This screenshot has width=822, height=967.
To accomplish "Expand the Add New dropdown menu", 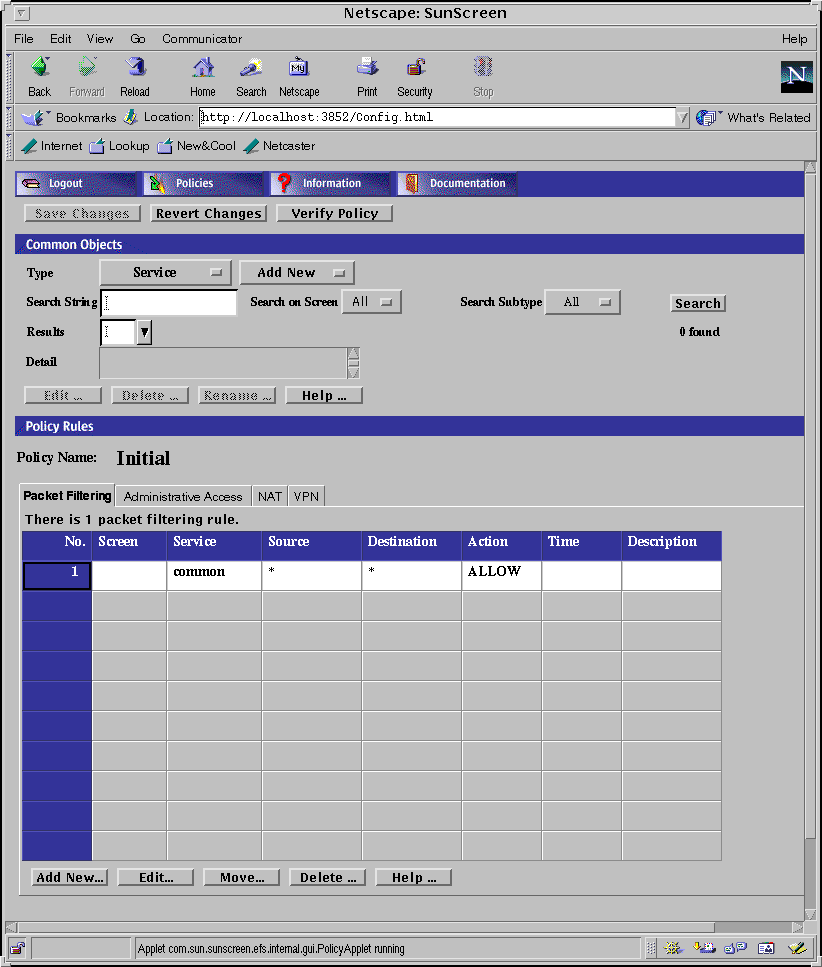I will [x=297, y=273].
